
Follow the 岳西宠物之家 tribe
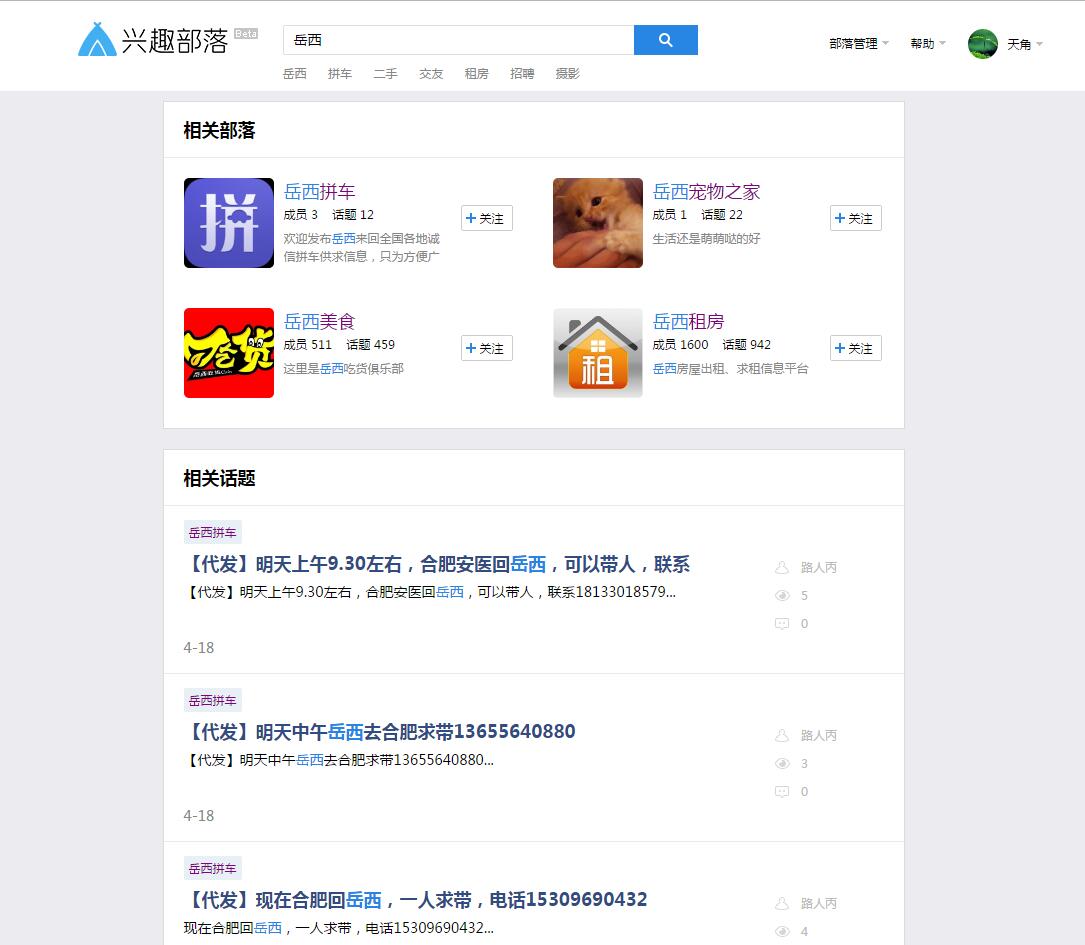[855, 218]
